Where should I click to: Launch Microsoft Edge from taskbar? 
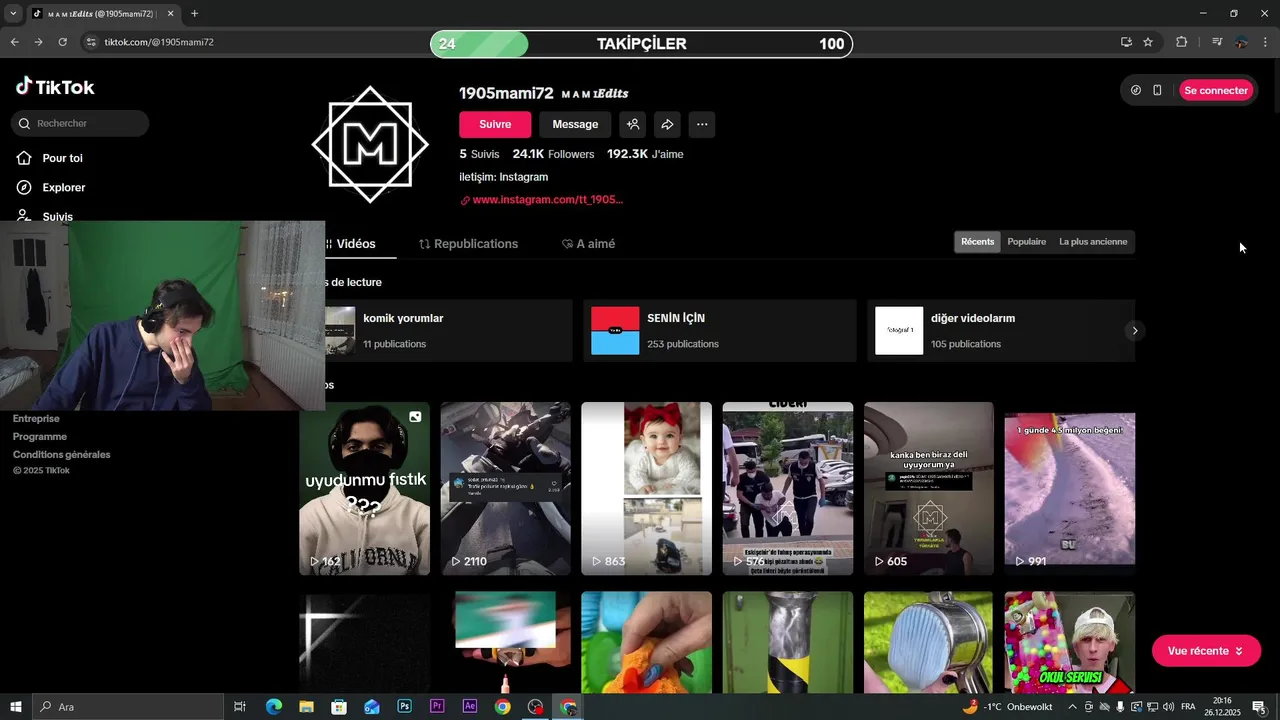(x=273, y=707)
